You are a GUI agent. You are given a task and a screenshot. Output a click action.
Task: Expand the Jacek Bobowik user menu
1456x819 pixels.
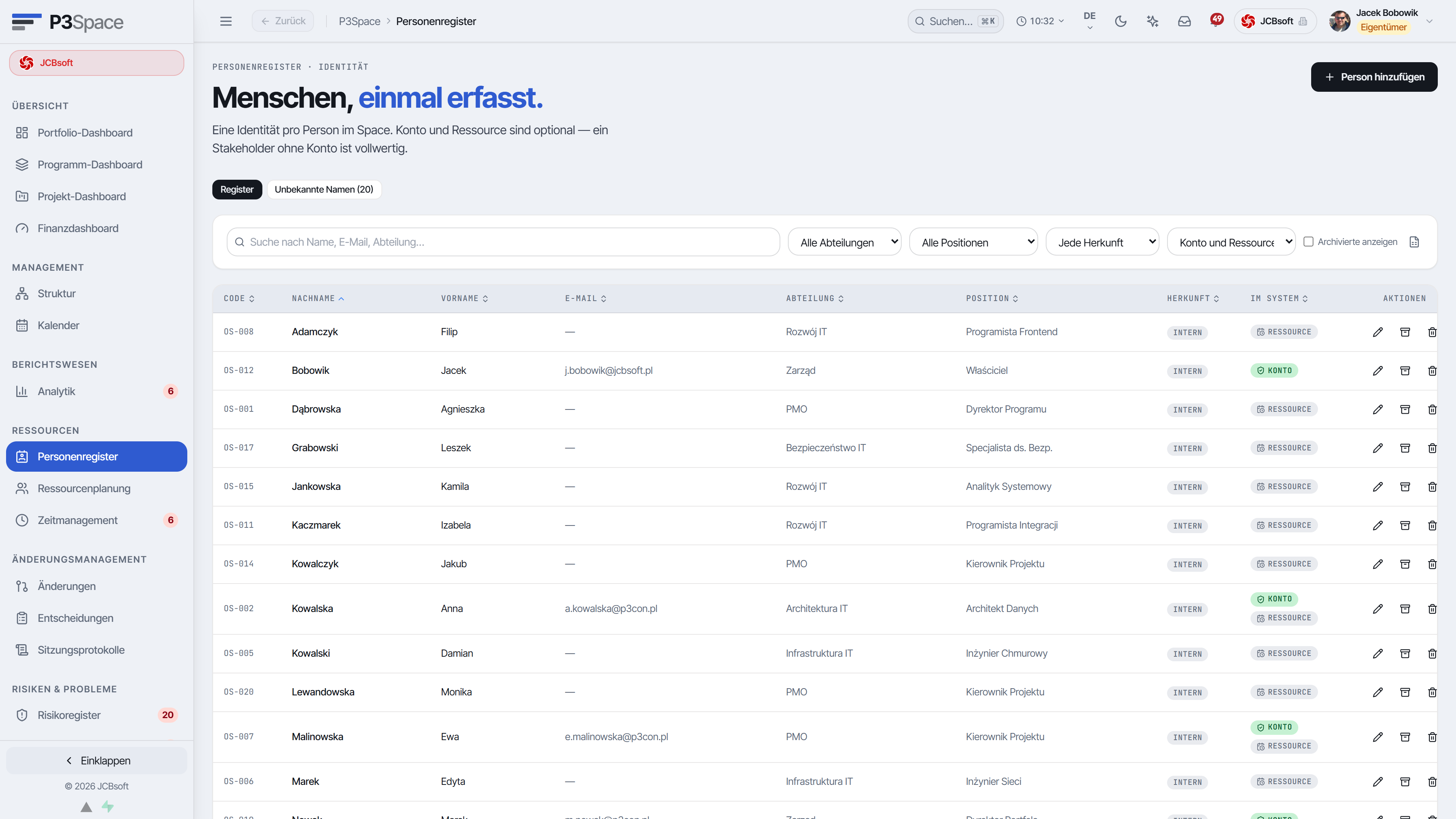point(1382,21)
